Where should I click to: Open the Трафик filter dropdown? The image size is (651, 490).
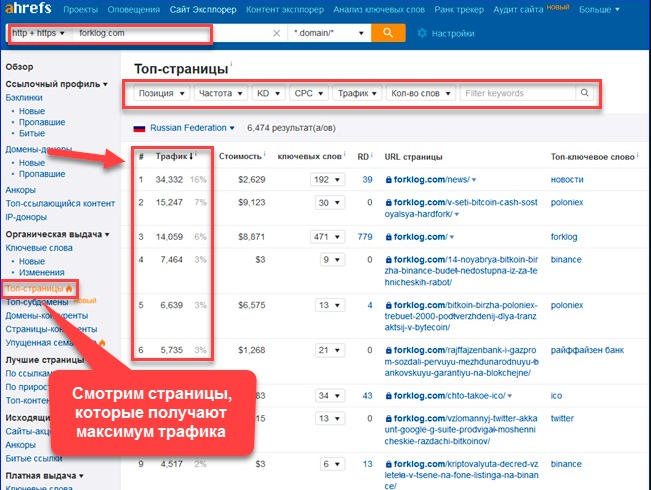coord(357,93)
